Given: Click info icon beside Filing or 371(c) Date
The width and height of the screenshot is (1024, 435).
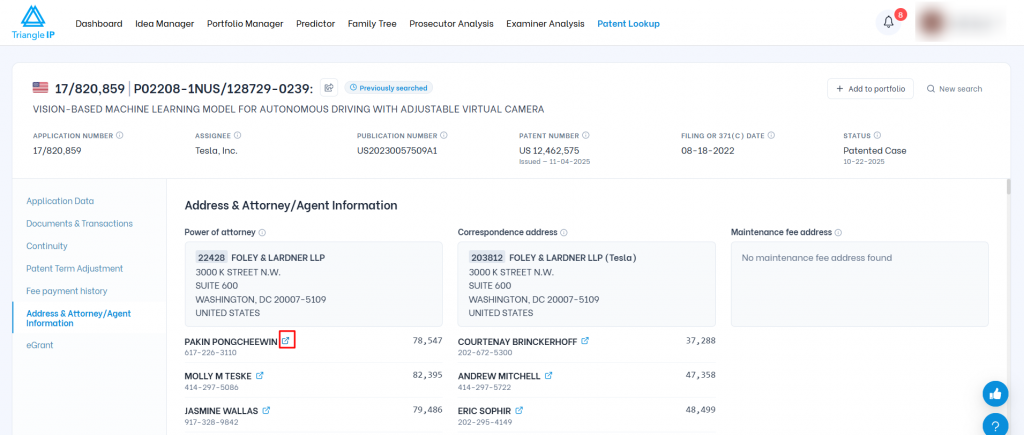Looking at the screenshot, I should [771, 136].
